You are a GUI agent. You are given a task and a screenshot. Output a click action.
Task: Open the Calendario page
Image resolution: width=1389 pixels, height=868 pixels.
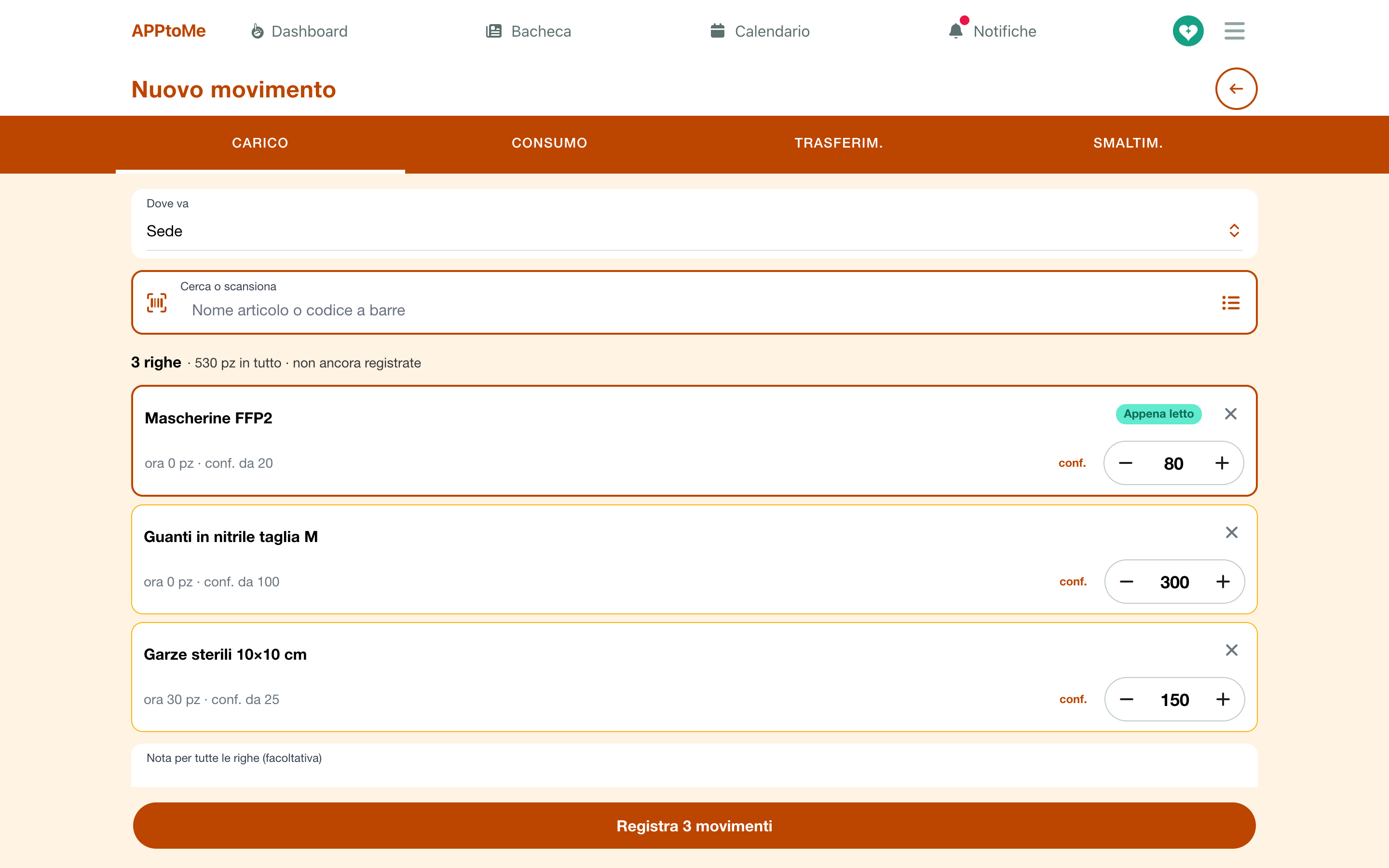(760, 31)
